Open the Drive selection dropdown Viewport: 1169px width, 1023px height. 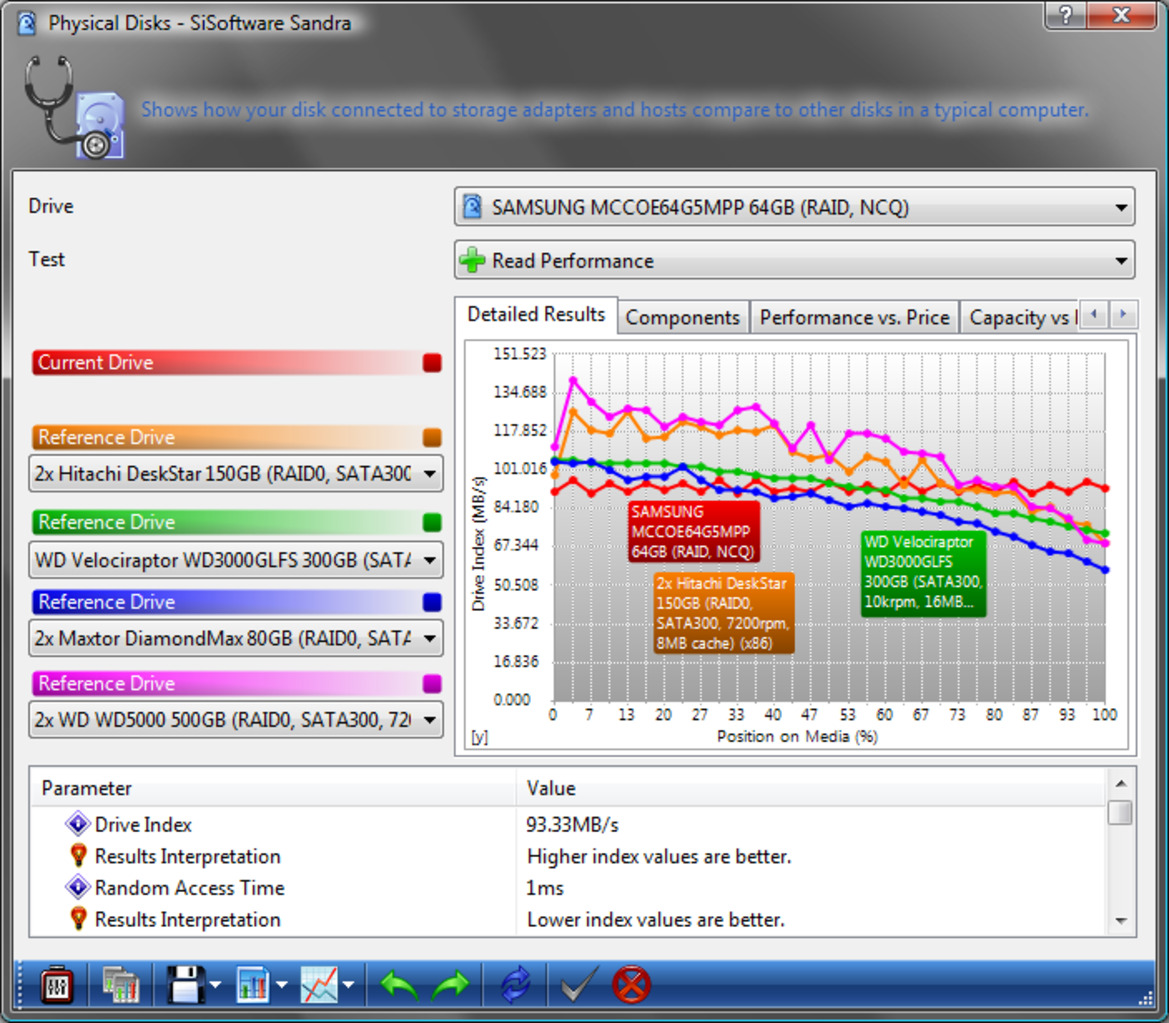tap(794, 207)
